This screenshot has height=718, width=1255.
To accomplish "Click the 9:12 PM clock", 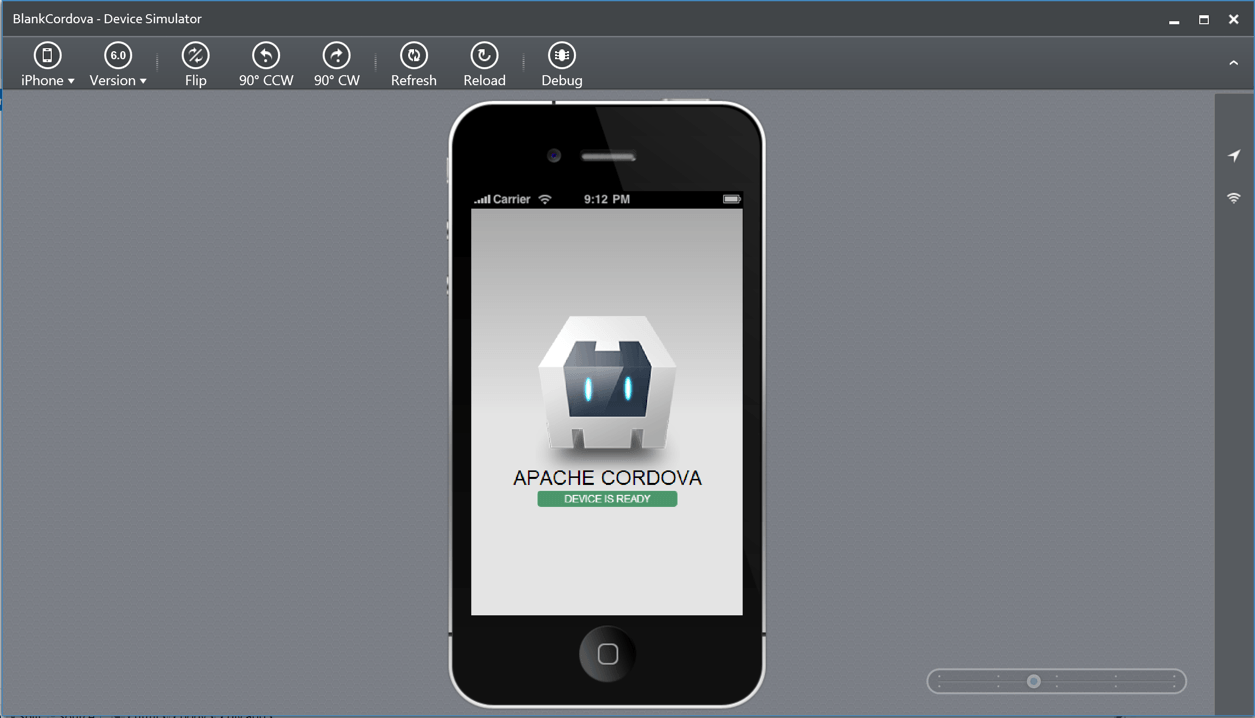I will 607,199.
